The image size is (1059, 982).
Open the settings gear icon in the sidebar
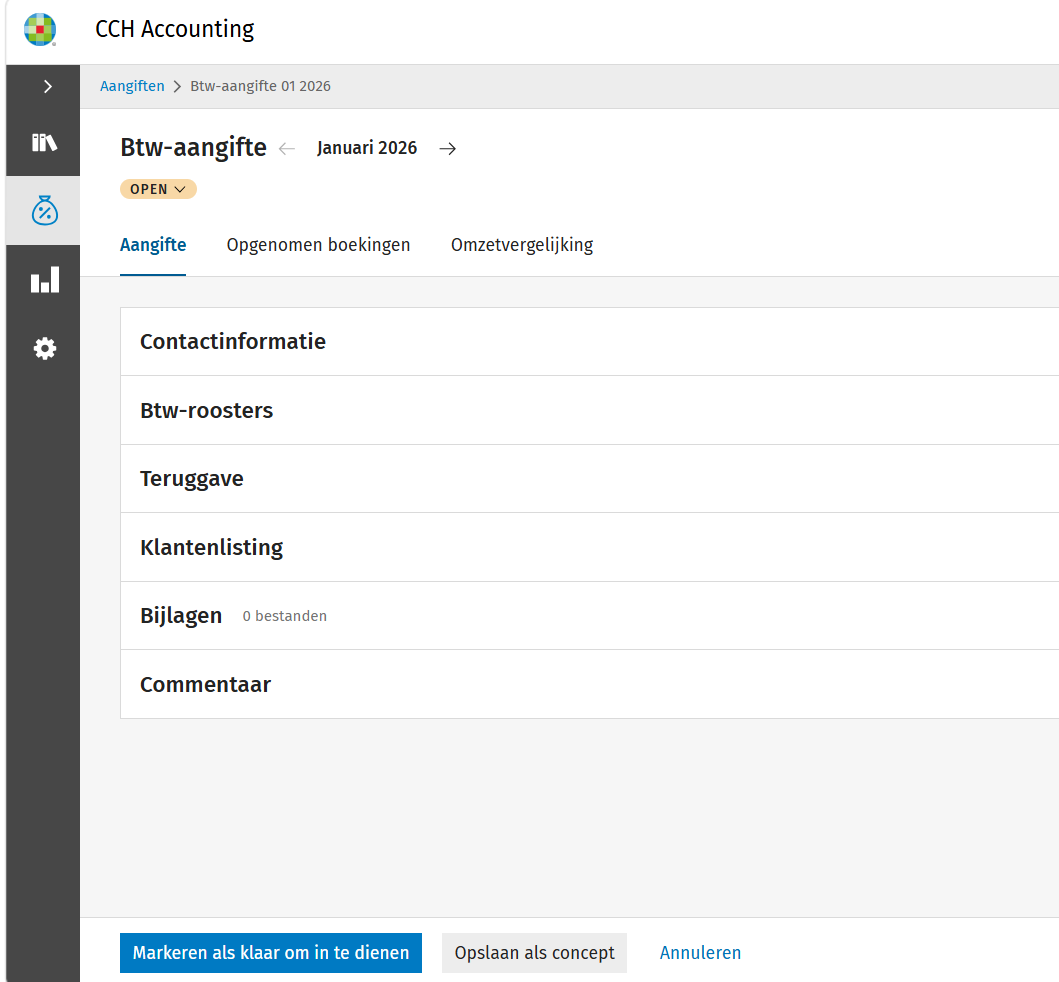click(45, 348)
